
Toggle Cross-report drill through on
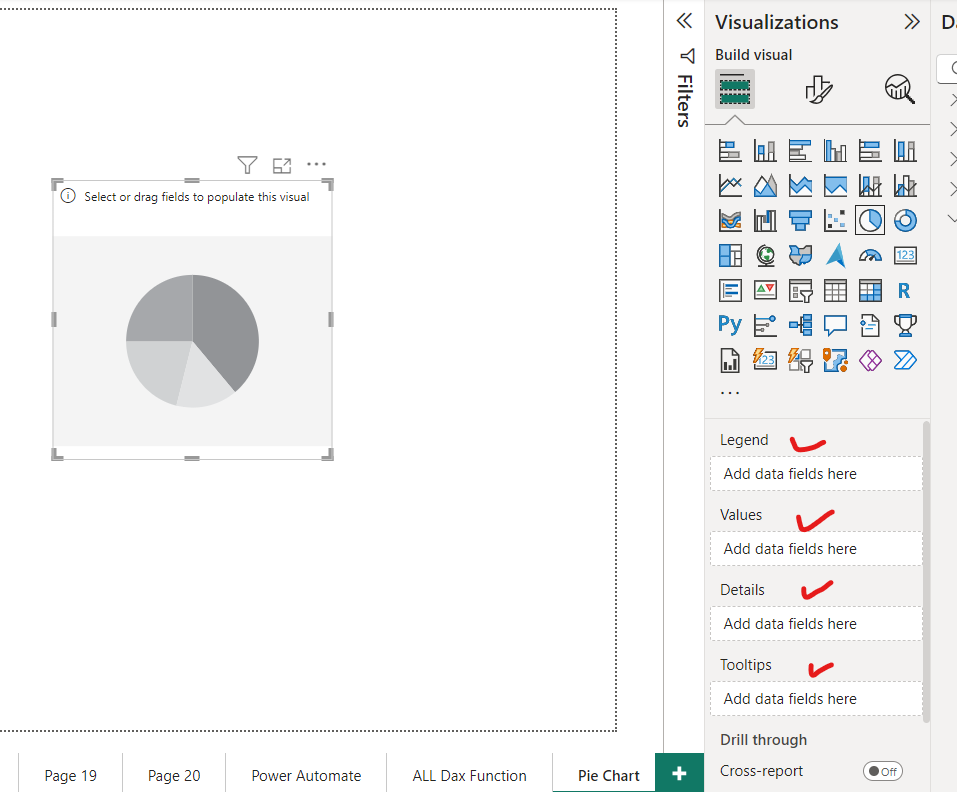(x=883, y=770)
